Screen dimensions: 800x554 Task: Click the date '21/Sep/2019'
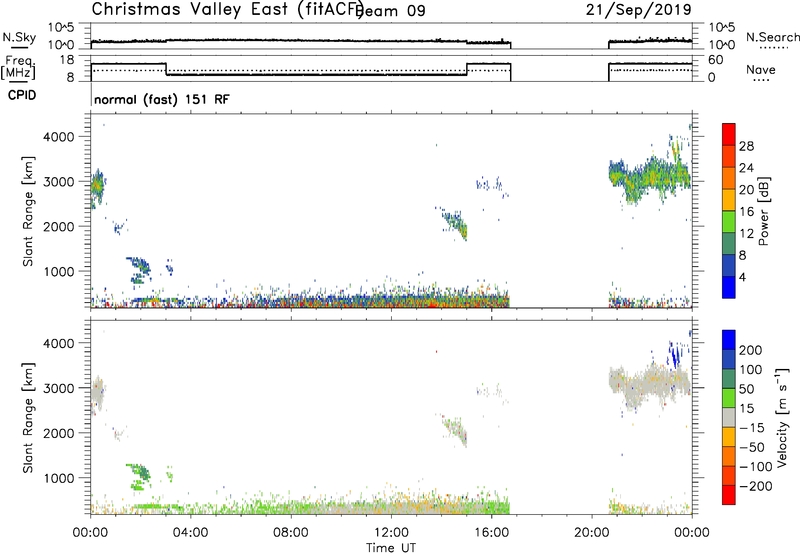pyautogui.click(x=639, y=10)
